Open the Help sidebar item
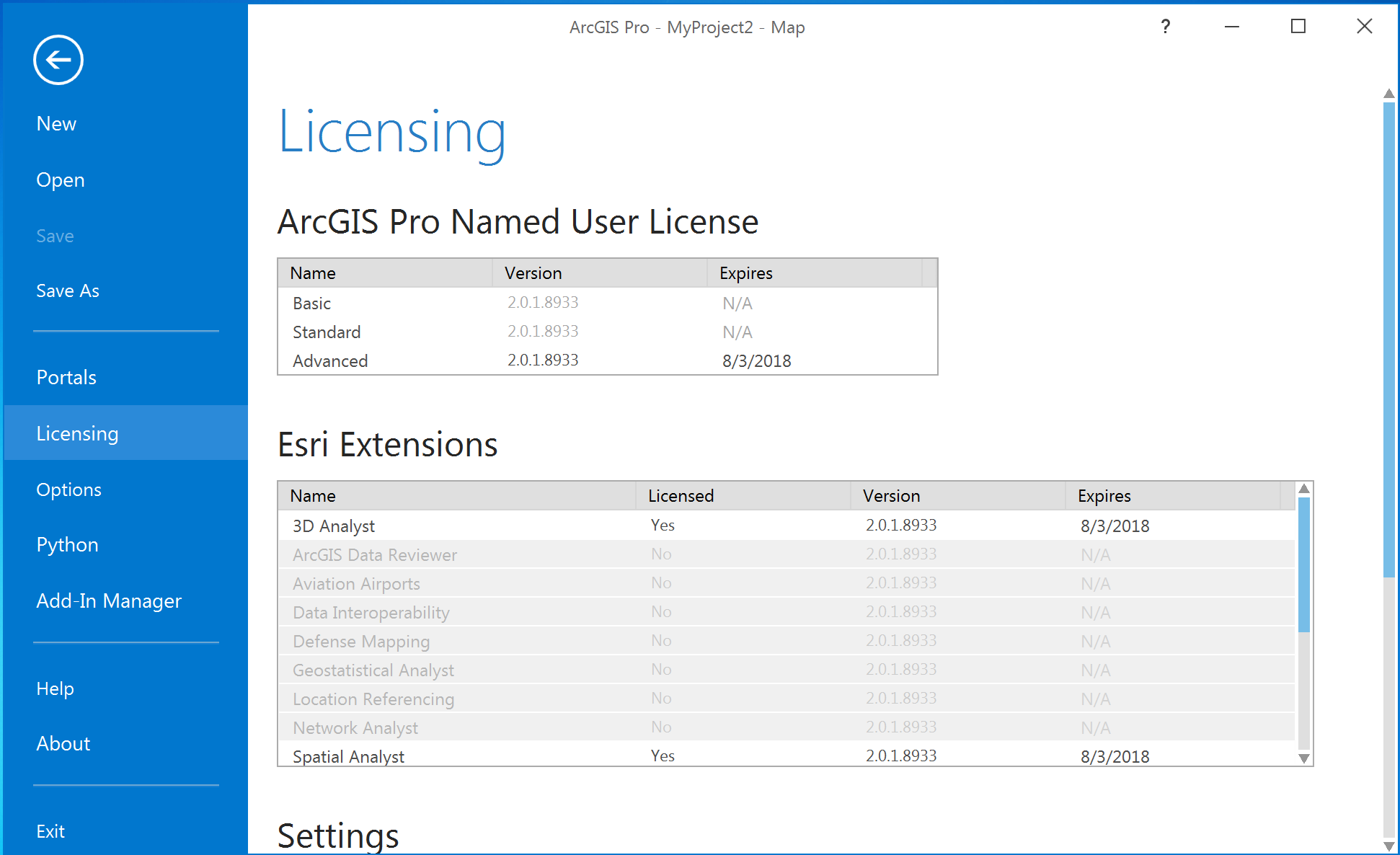This screenshot has height=855, width=1400. (x=55, y=689)
